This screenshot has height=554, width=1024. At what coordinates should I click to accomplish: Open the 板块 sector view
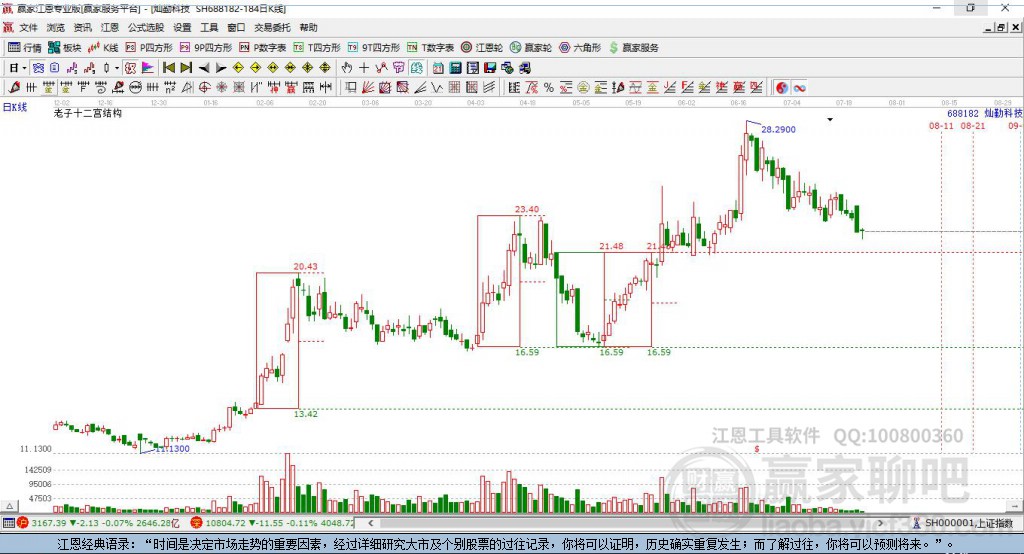[x=64, y=48]
